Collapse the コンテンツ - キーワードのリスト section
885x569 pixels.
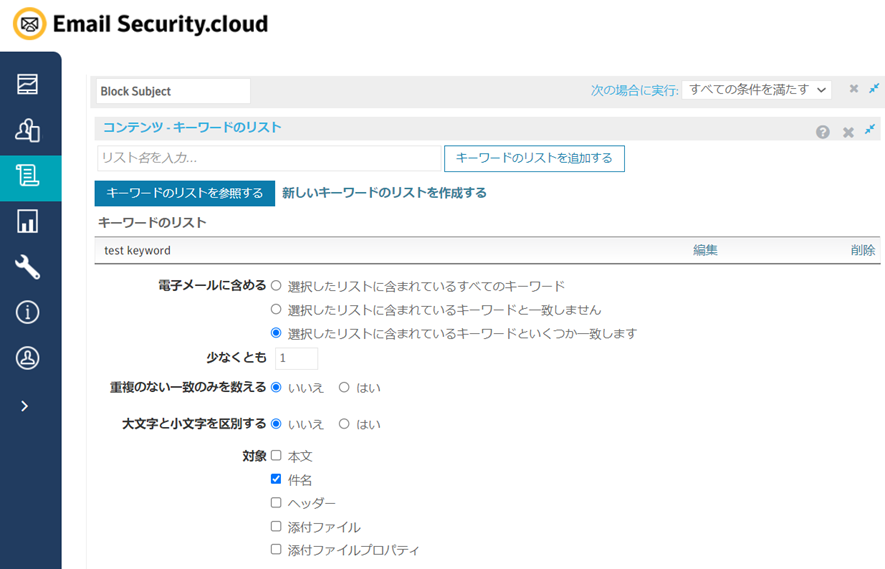coord(871,130)
